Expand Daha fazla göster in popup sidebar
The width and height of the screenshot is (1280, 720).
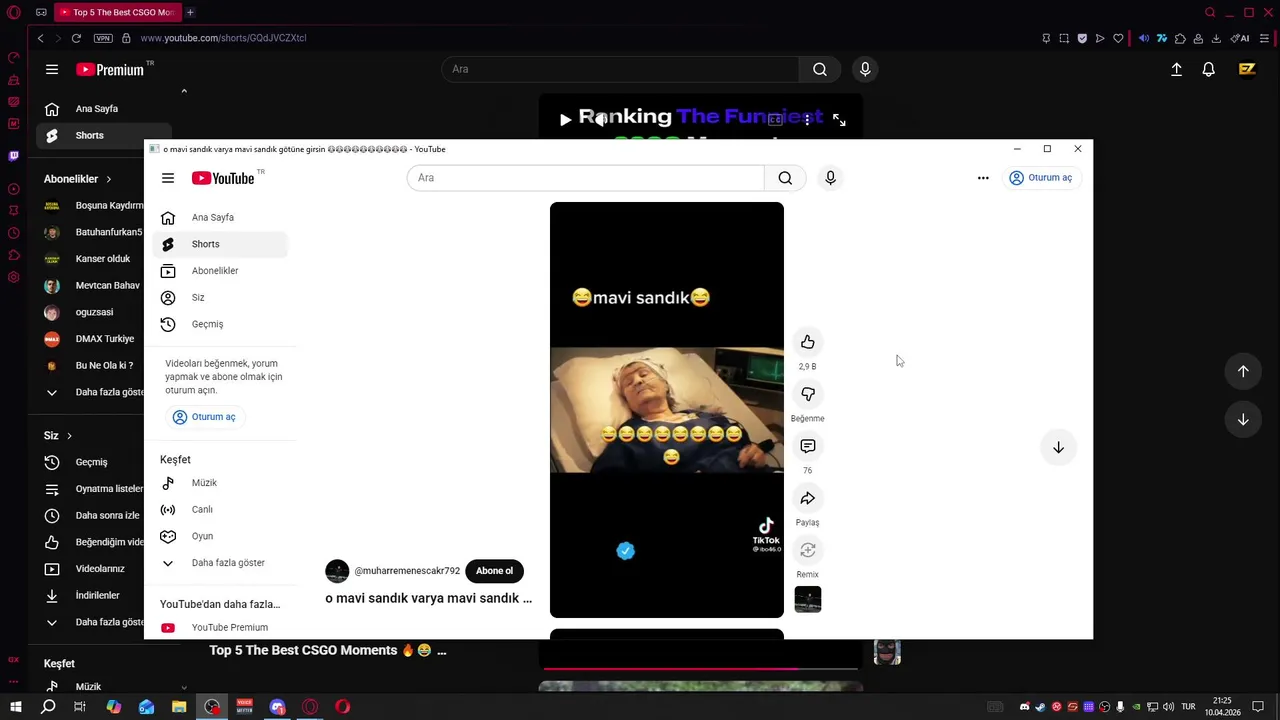(x=220, y=563)
